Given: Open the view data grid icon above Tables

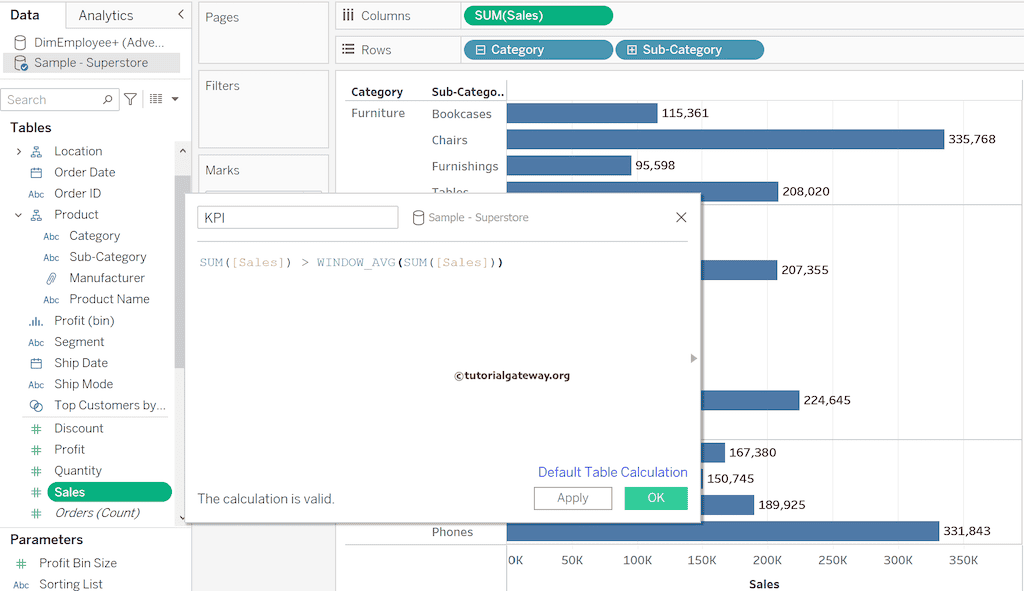Looking at the screenshot, I should [x=155, y=99].
